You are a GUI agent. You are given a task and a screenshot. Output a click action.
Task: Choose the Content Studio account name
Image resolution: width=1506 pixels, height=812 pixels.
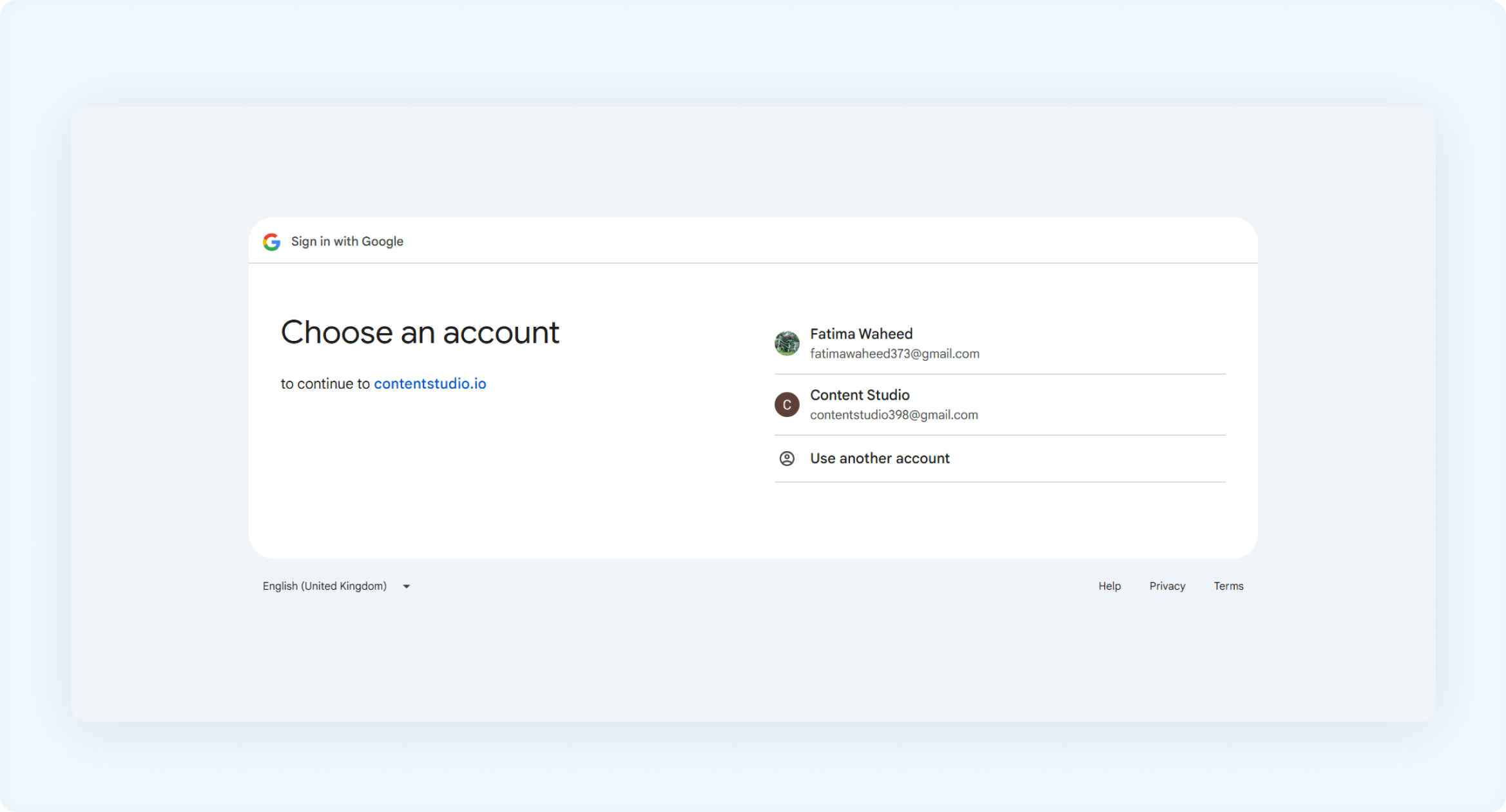[x=860, y=395]
